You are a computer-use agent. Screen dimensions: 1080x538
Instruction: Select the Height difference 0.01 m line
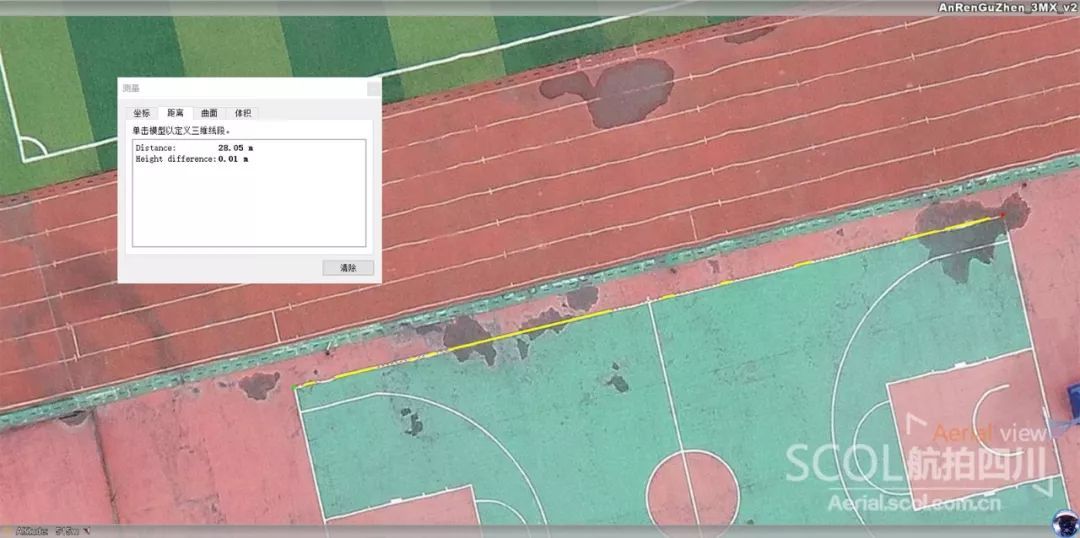tap(192, 159)
